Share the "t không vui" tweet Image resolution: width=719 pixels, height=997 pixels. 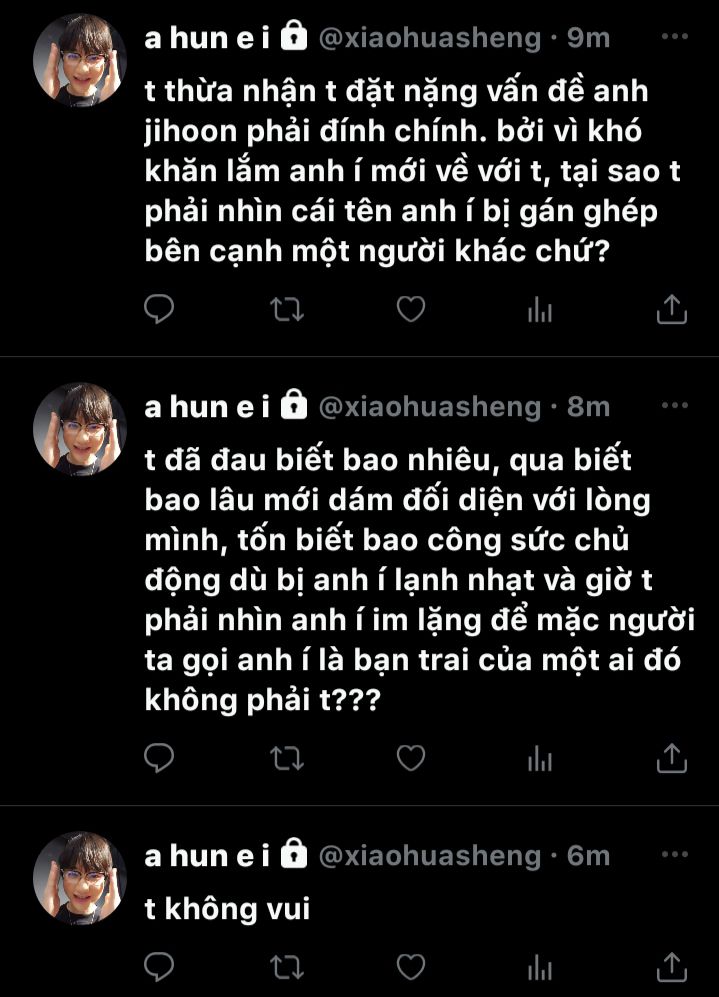671,967
